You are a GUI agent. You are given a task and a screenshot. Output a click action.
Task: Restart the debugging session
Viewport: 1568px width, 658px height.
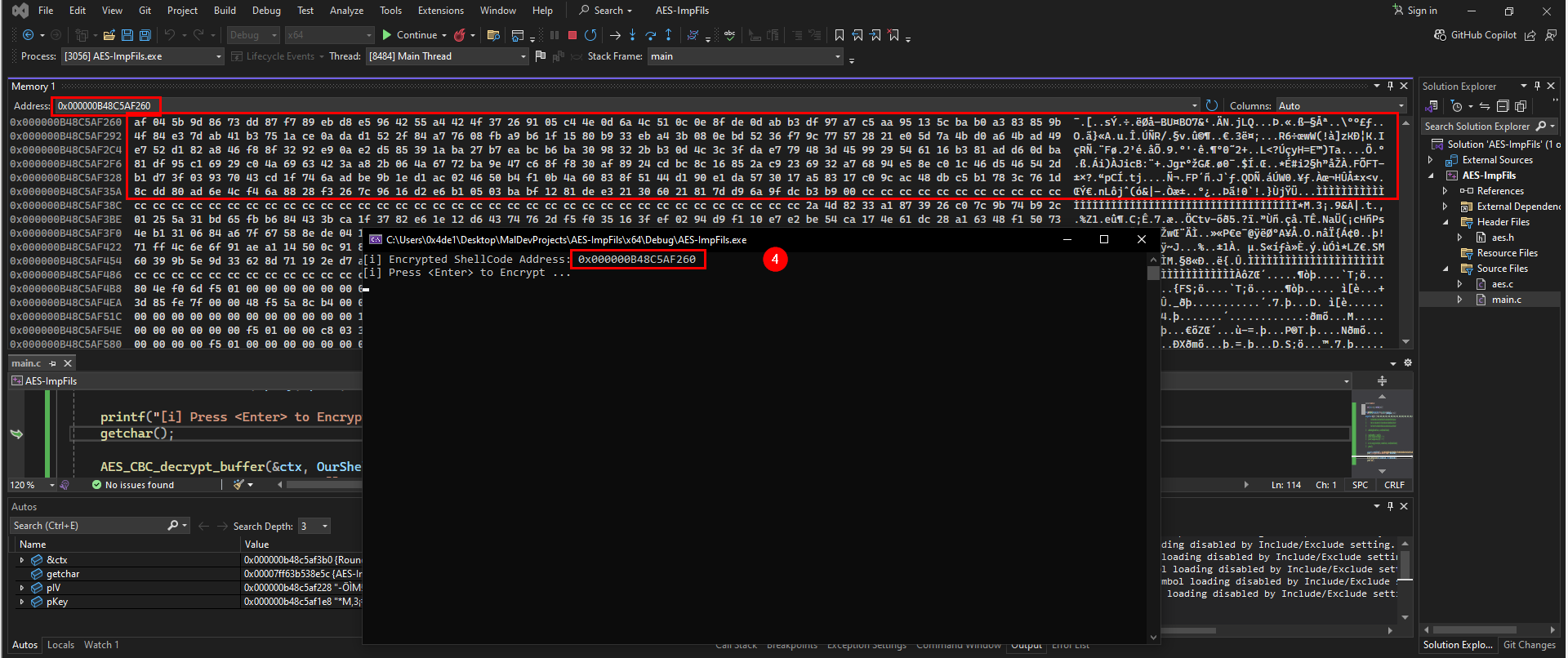click(x=590, y=35)
